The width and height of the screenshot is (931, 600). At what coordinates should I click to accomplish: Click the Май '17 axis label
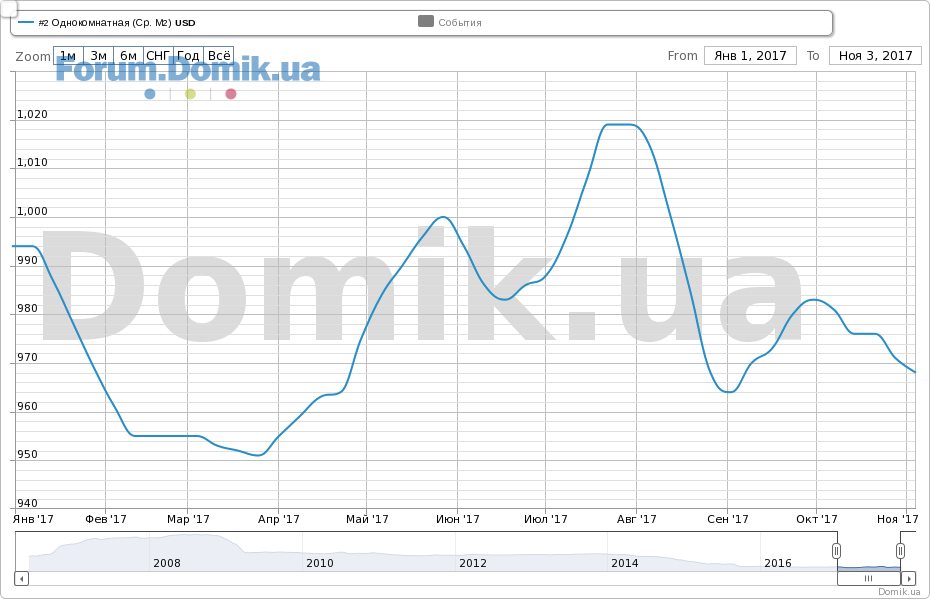pyautogui.click(x=367, y=519)
